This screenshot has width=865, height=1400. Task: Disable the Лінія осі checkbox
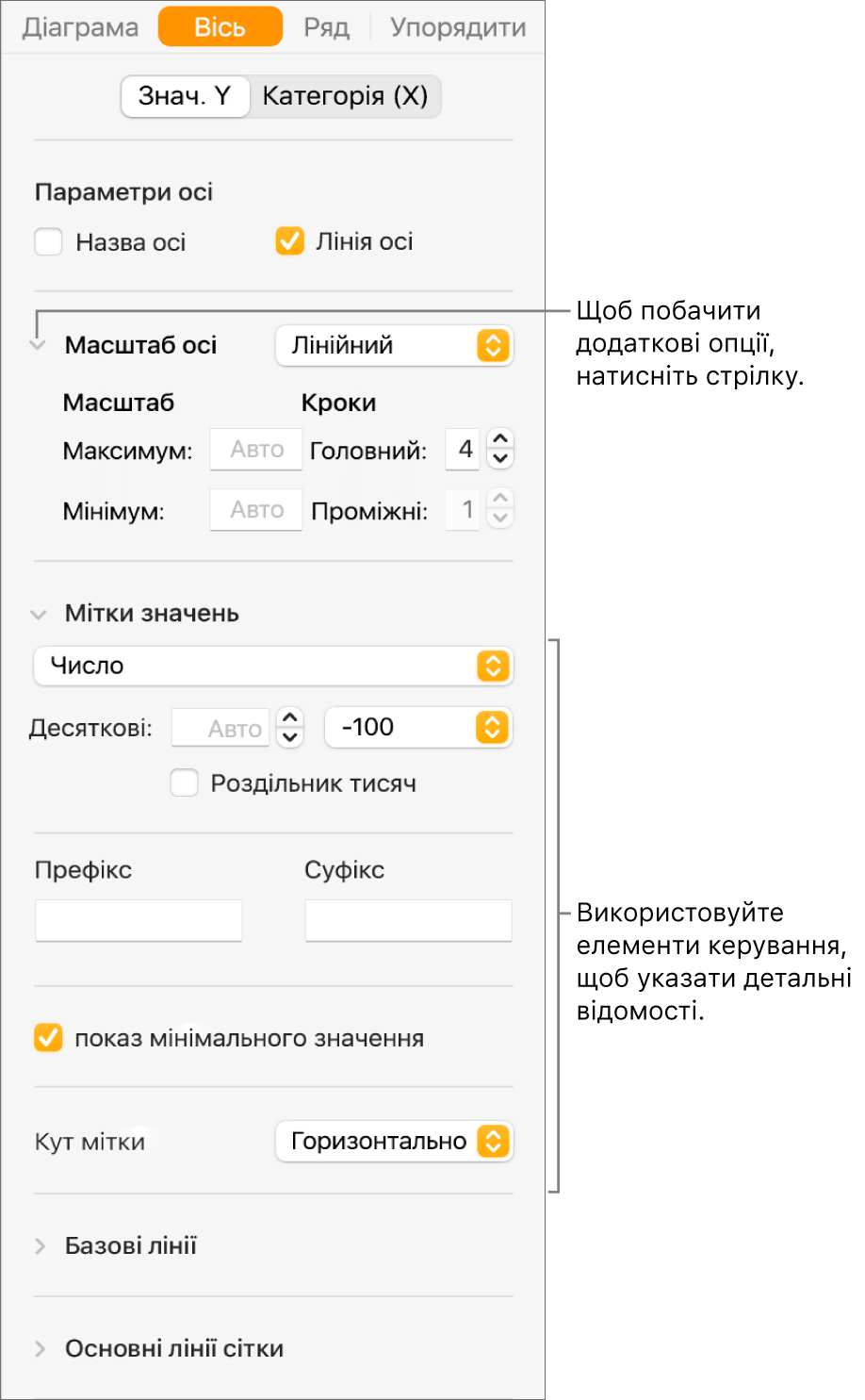289,241
